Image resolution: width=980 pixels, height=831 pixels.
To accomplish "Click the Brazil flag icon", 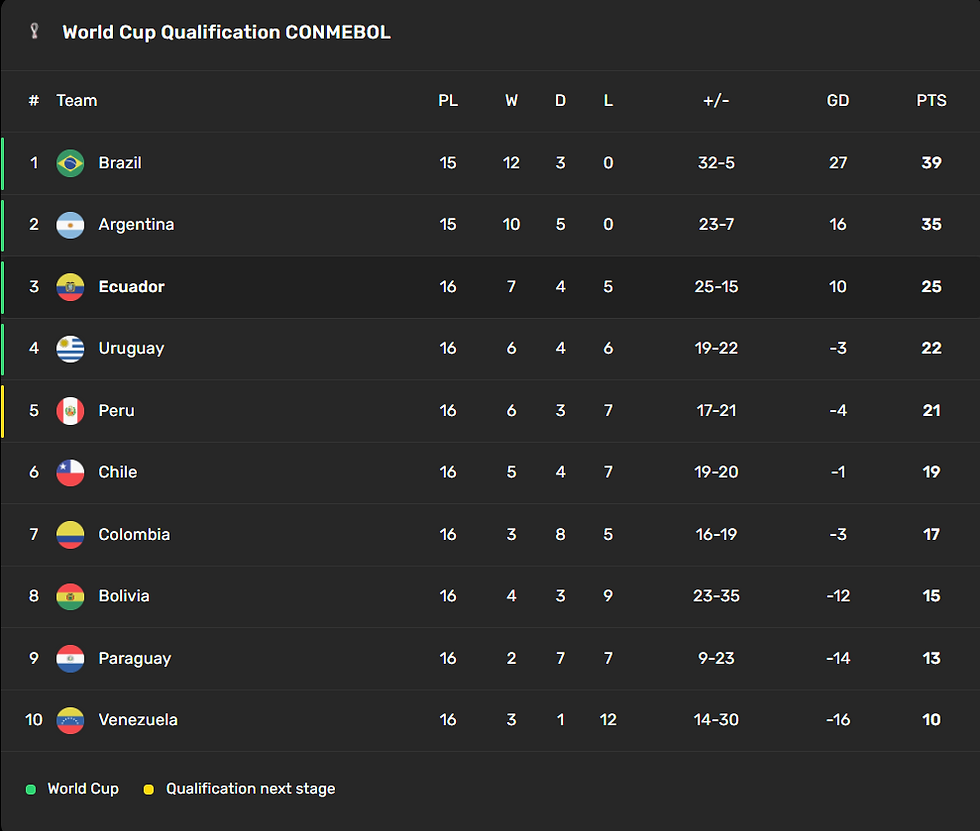I will [x=70, y=163].
